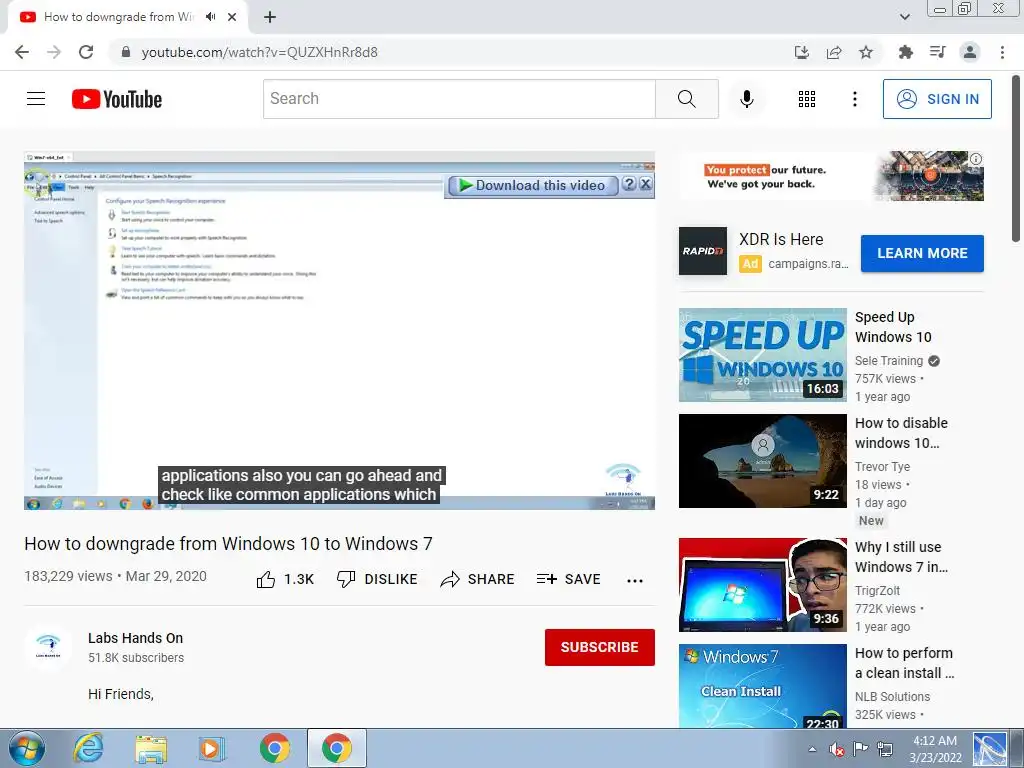Go to YouTube home via logo
The image size is (1024, 768).
pyautogui.click(x=117, y=99)
